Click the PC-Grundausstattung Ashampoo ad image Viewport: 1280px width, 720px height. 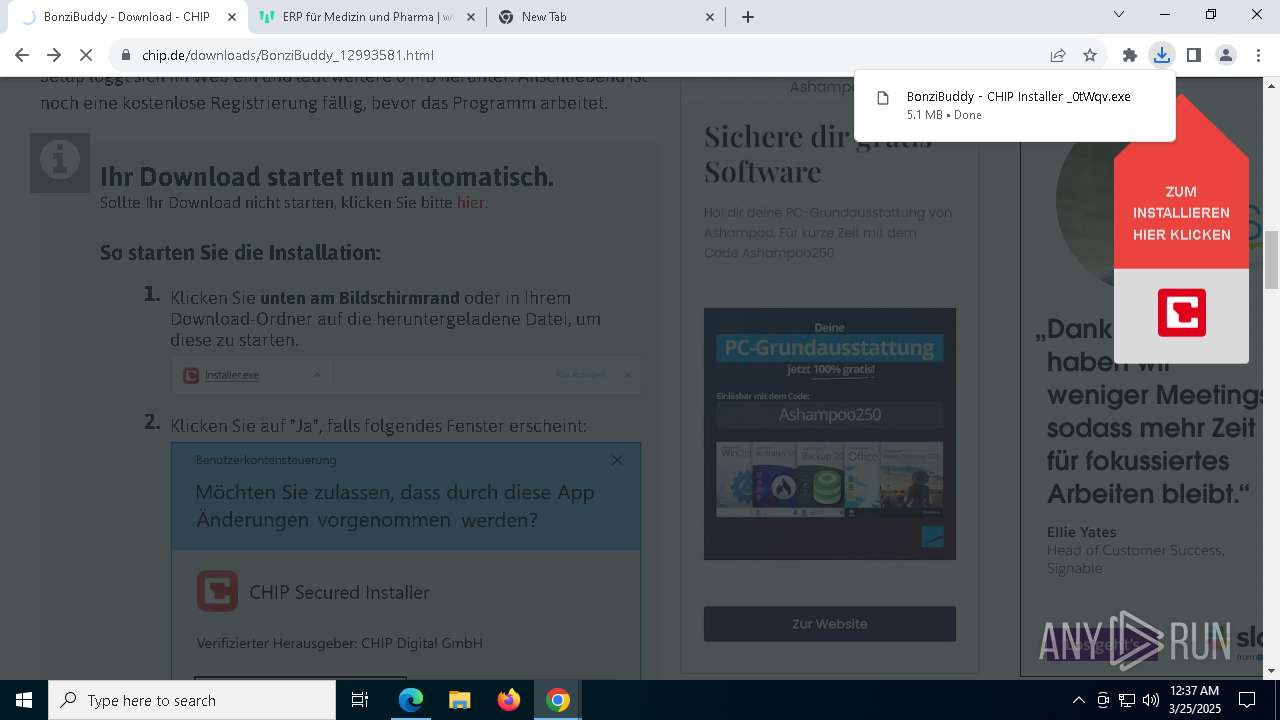pyautogui.click(x=830, y=434)
